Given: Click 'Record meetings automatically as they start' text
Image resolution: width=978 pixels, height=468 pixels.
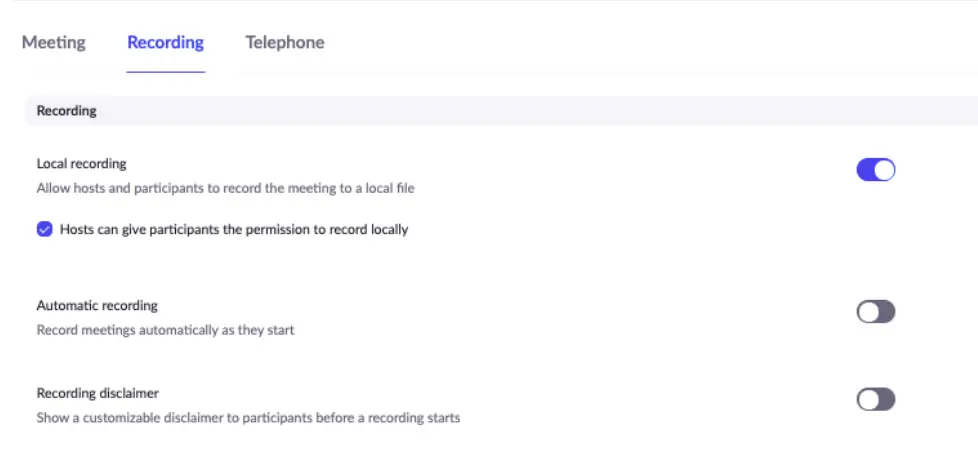Looking at the screenshot, I should [165, 329].
